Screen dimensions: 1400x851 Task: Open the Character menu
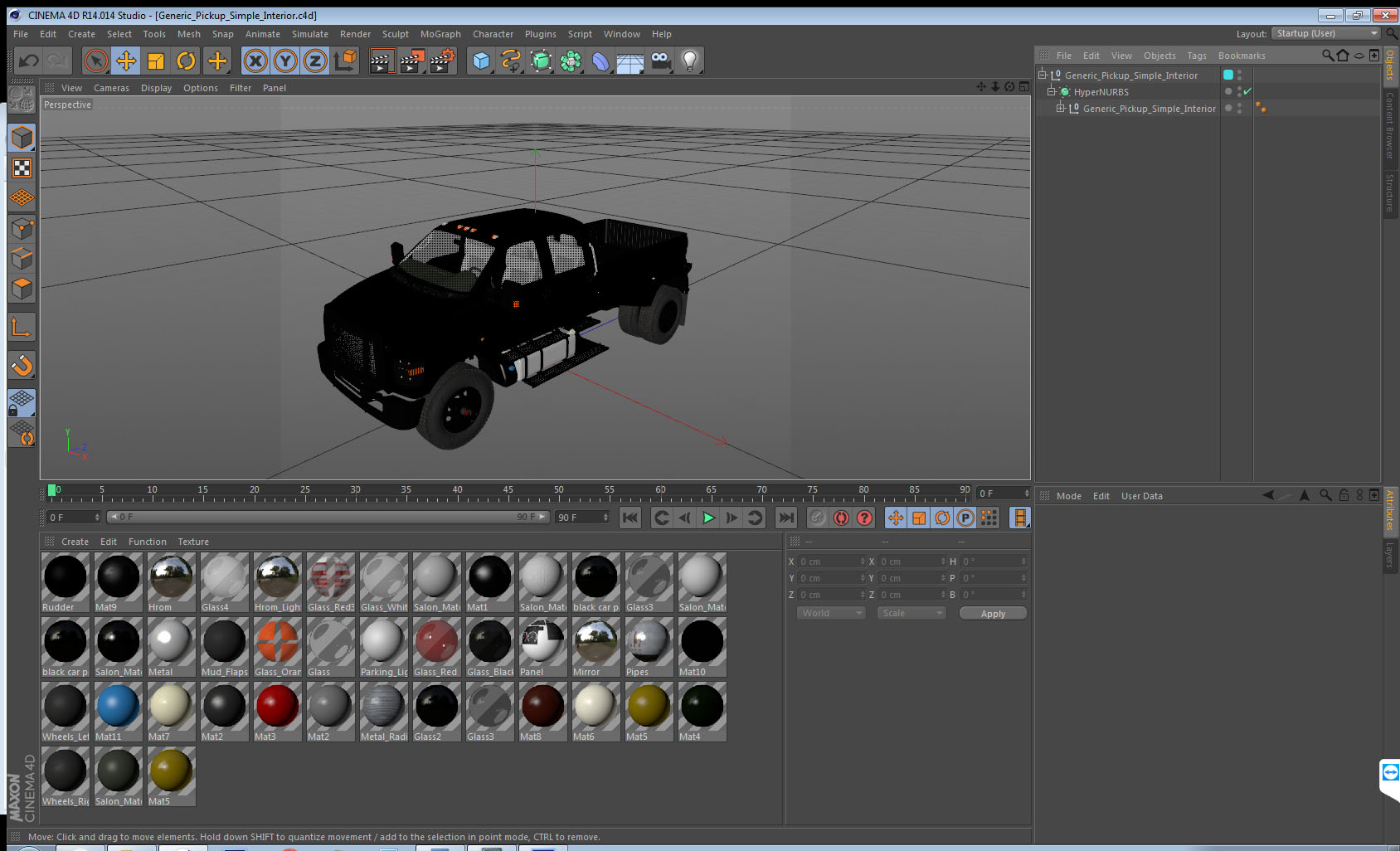[x=493, y=34]
